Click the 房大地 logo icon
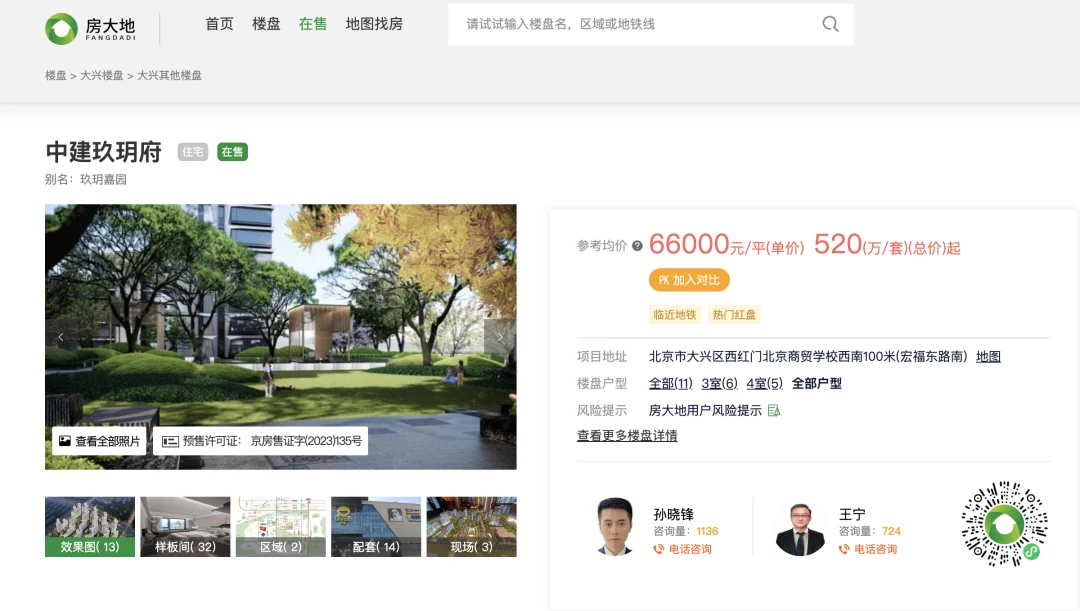The width and height of the screenshot is (1080, 611). [x=62, y=27]
